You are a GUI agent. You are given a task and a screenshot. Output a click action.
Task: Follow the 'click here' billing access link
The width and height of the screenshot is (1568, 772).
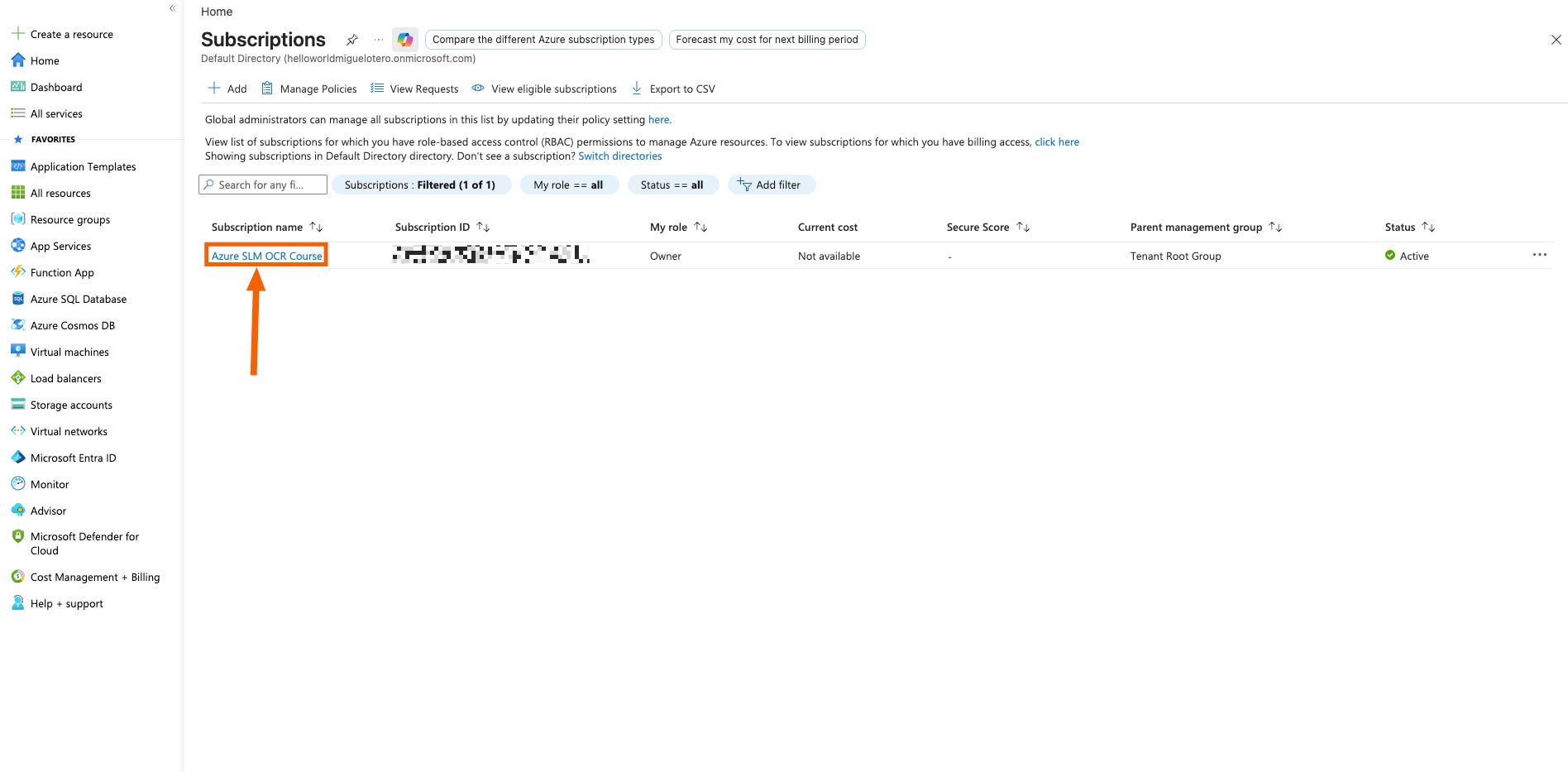pyautogui.click(x=1057, y=141)
